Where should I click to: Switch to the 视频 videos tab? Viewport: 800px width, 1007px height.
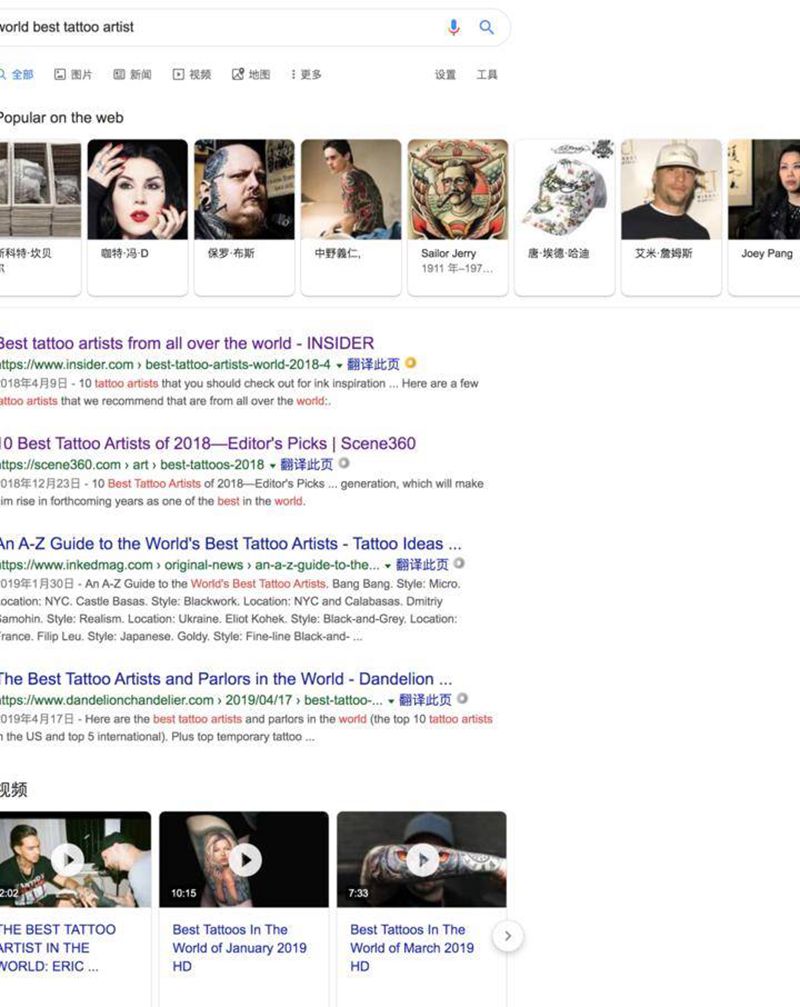click(x=192, y=74)
